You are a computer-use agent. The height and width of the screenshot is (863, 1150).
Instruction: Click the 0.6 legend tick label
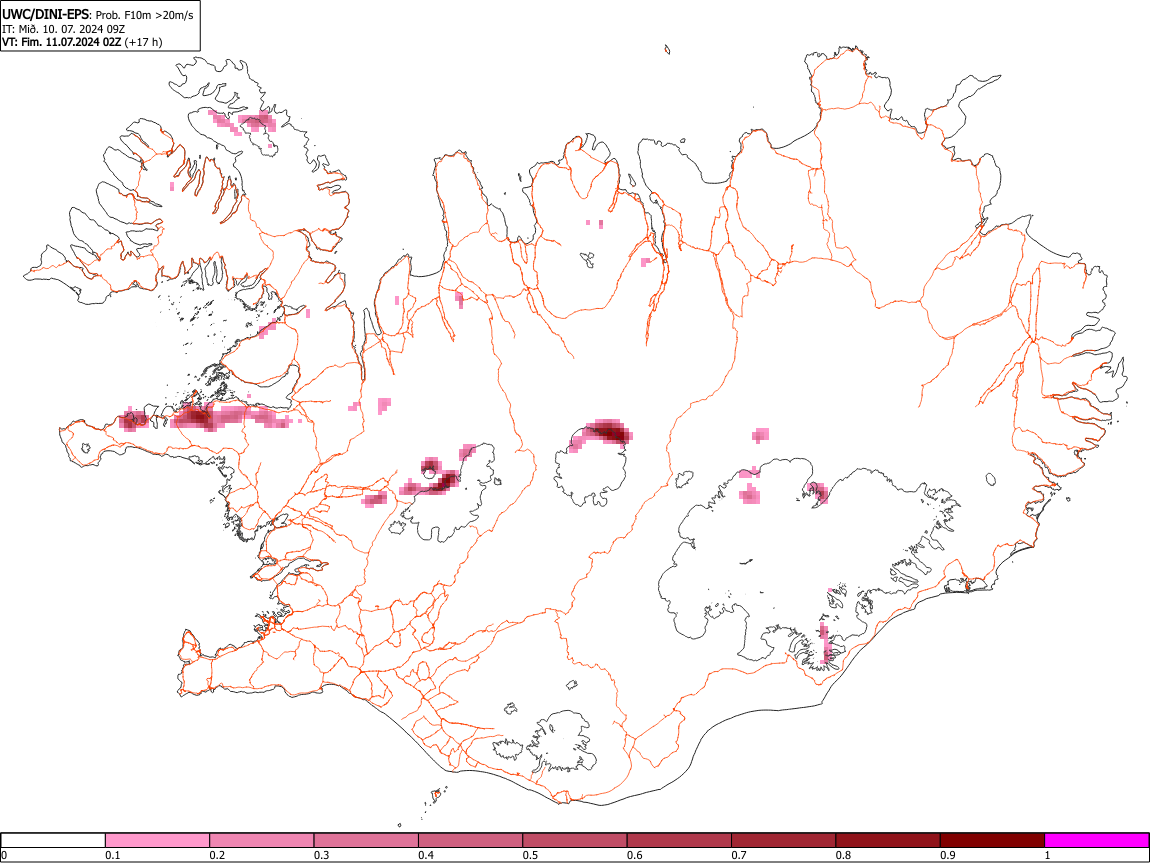[x=634, y=855]
